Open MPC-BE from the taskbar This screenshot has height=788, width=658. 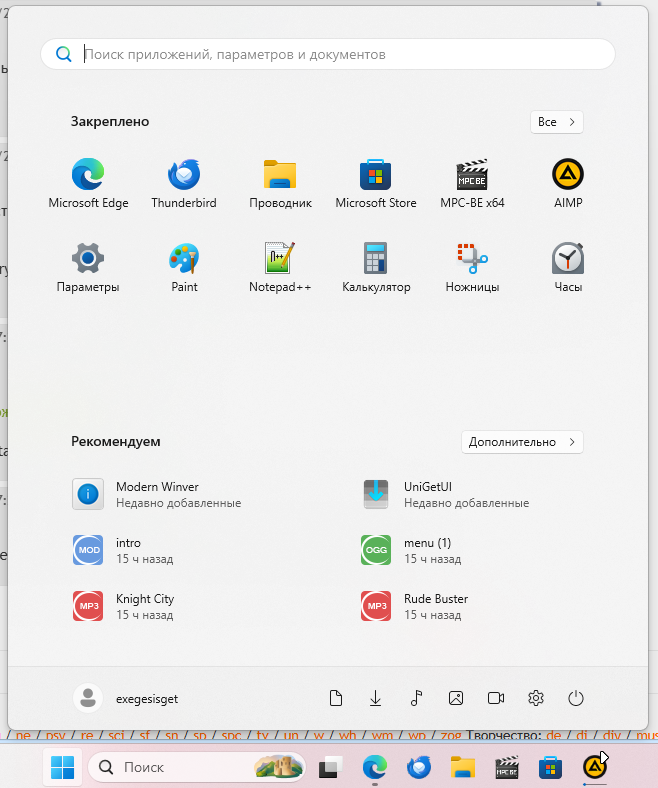pyautogui.click(x=507, y=767)
